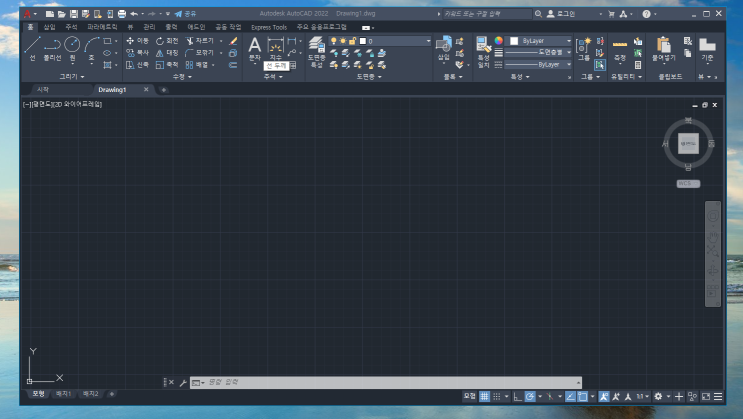The width and height of the screenshot is (743, 419).
Task: Select the Line (선) drawing tool
Action: coord(32,49)
